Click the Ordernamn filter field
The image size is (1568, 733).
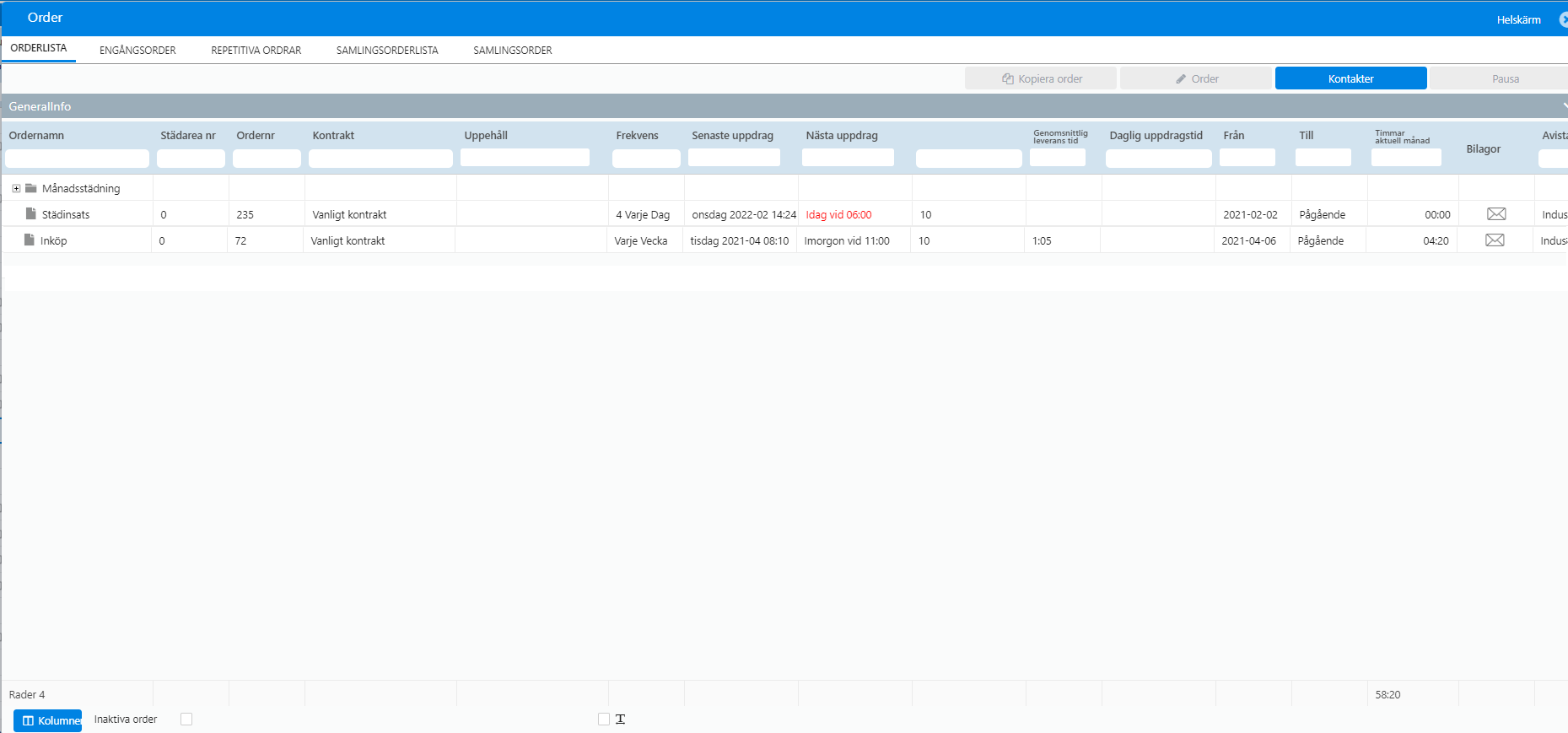pos(77,158)
